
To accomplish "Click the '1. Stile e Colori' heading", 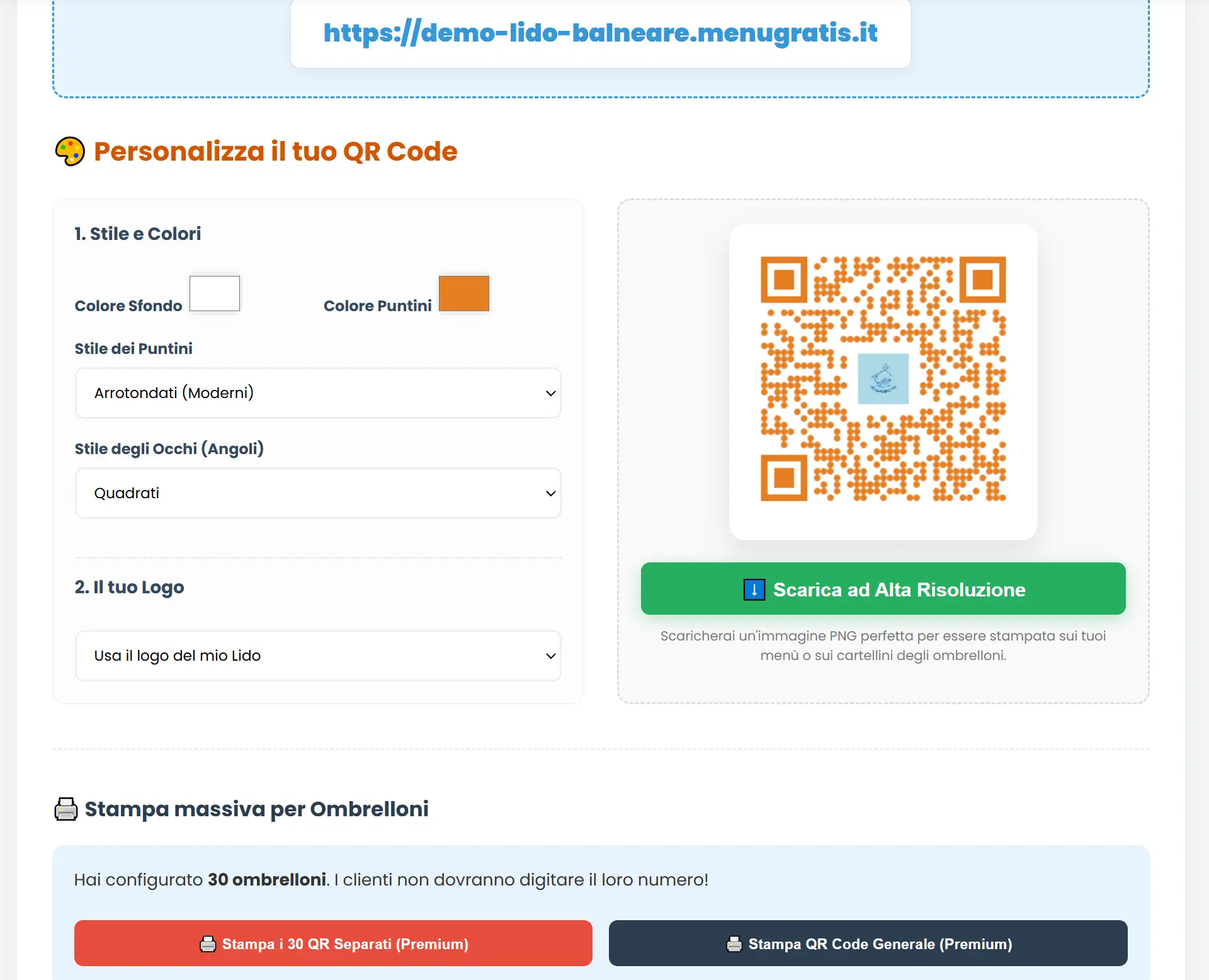I will pyautogui.click(x=137, y=234).
